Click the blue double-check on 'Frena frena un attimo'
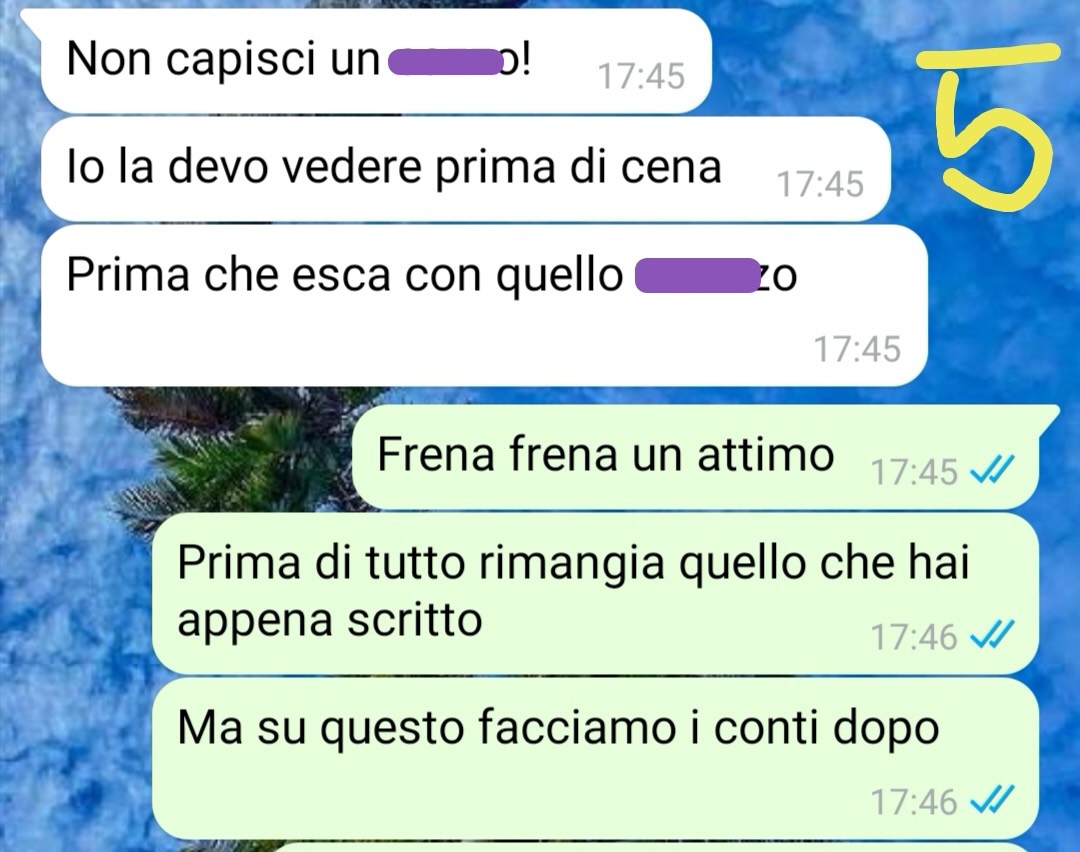 [992, 471]
